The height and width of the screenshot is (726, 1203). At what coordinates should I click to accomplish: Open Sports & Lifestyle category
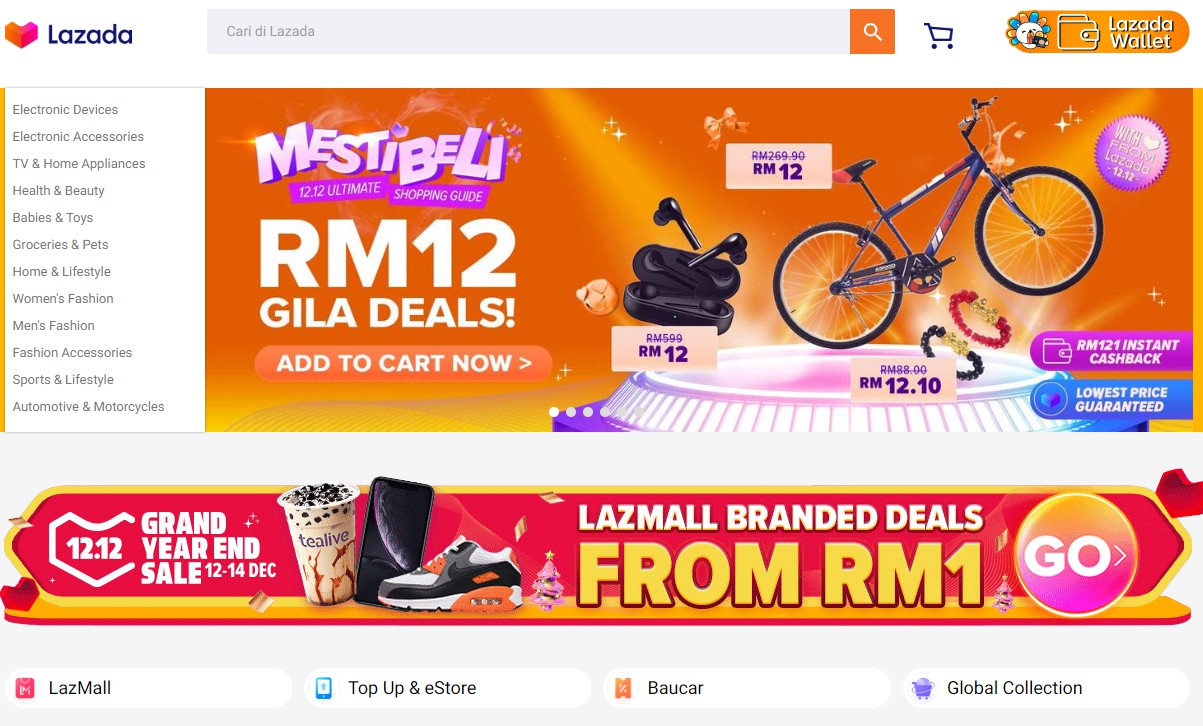click(63, 380)
